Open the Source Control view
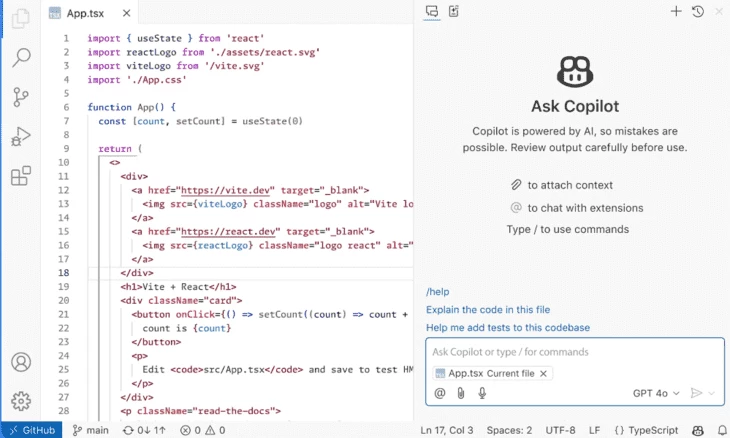 (x=20, y=97)
